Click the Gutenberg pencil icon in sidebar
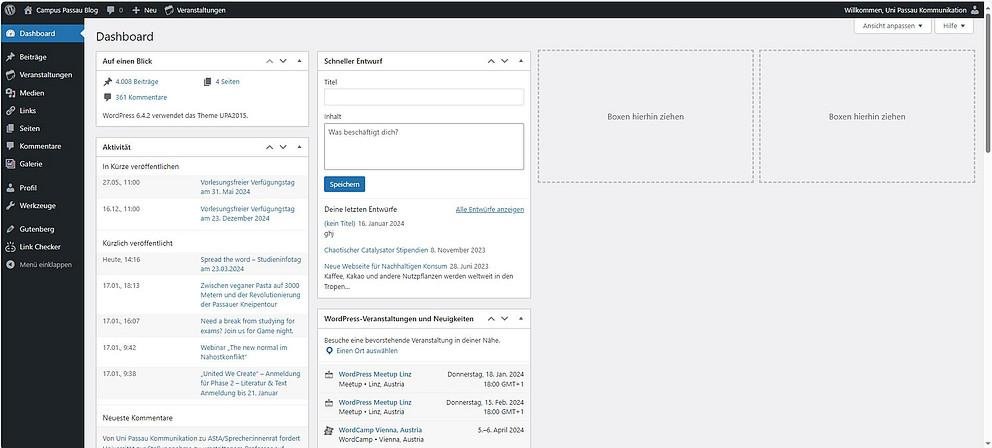This screenshot has height=448, width=992. (10, 229)
